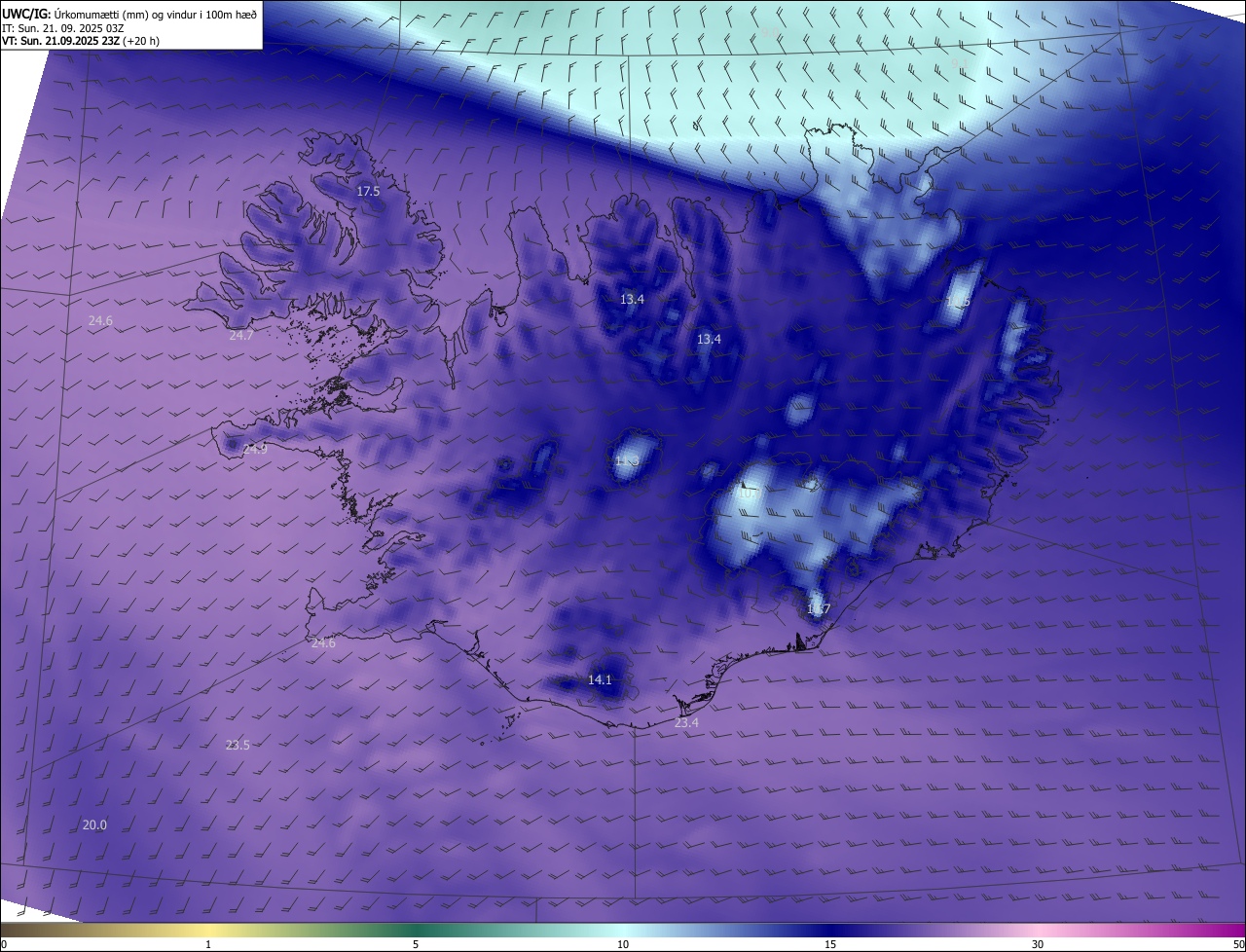The width and height of the screenshot is (1246, 952).
Task: Click the 10 tick on the color scale
Action: pyautogui.click(x=623, y=944)
